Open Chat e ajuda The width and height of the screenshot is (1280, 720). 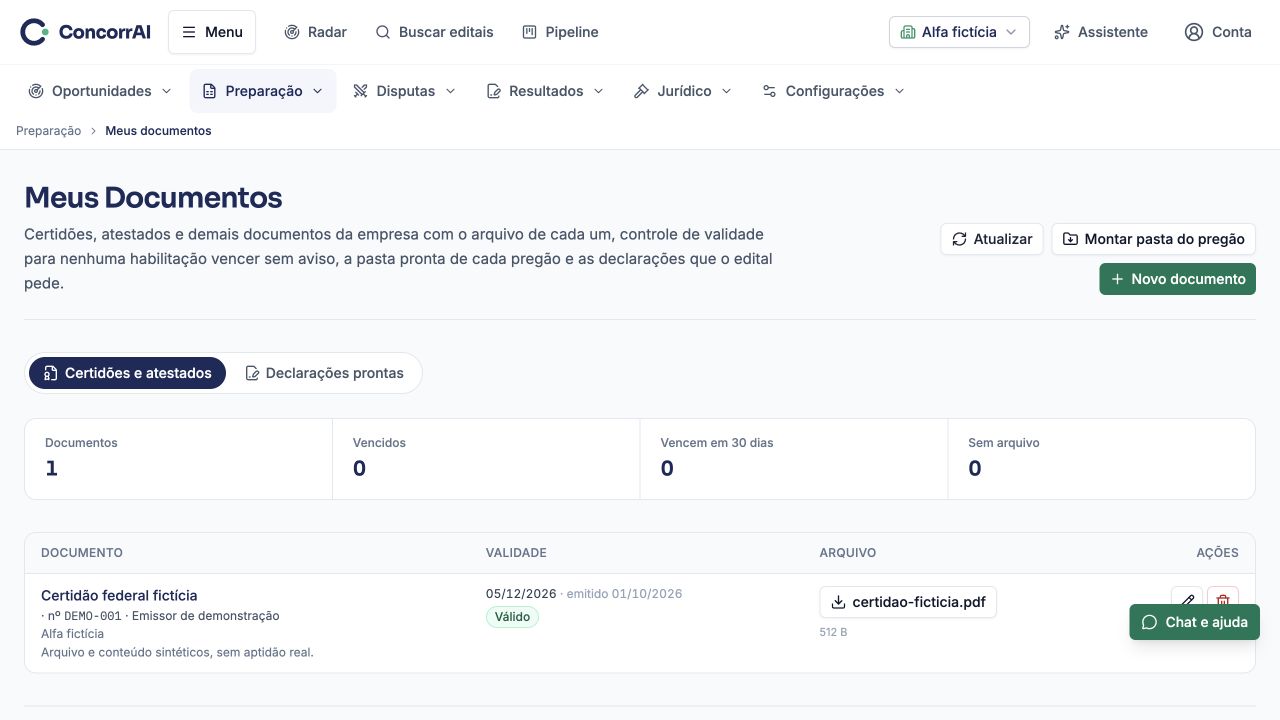coord(1194,622)
